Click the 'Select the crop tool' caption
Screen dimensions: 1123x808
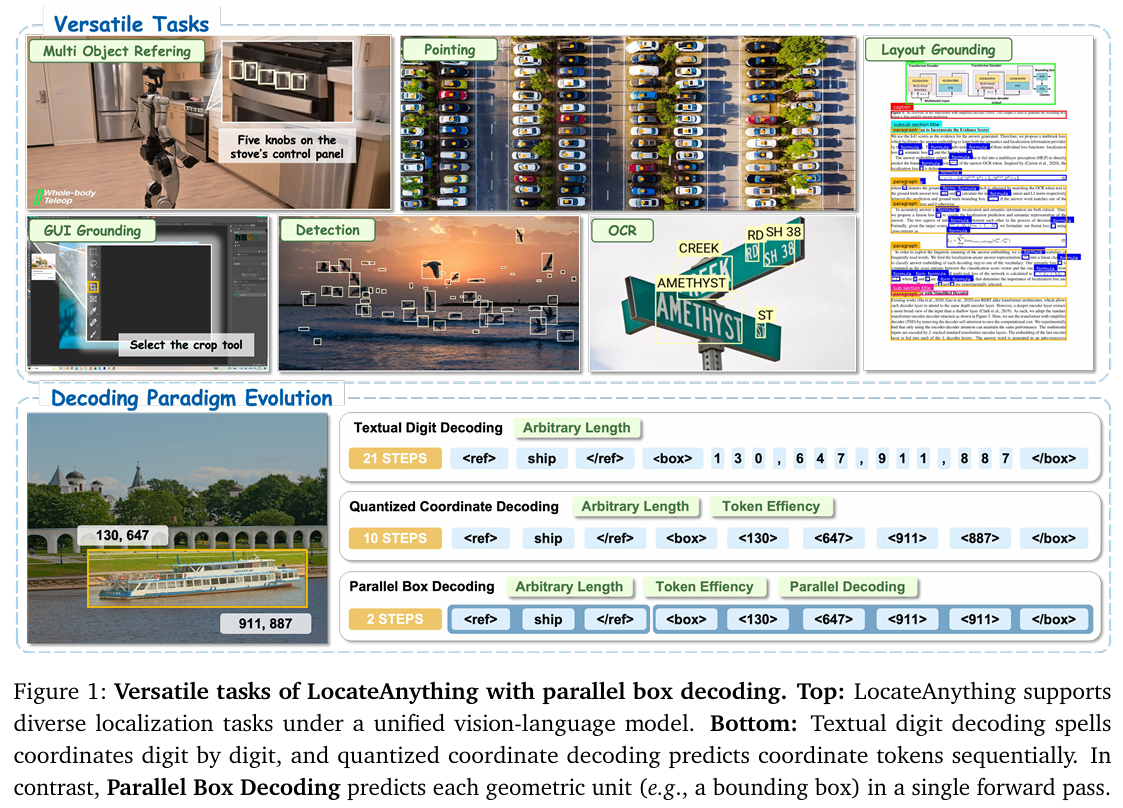pos(186,345)
